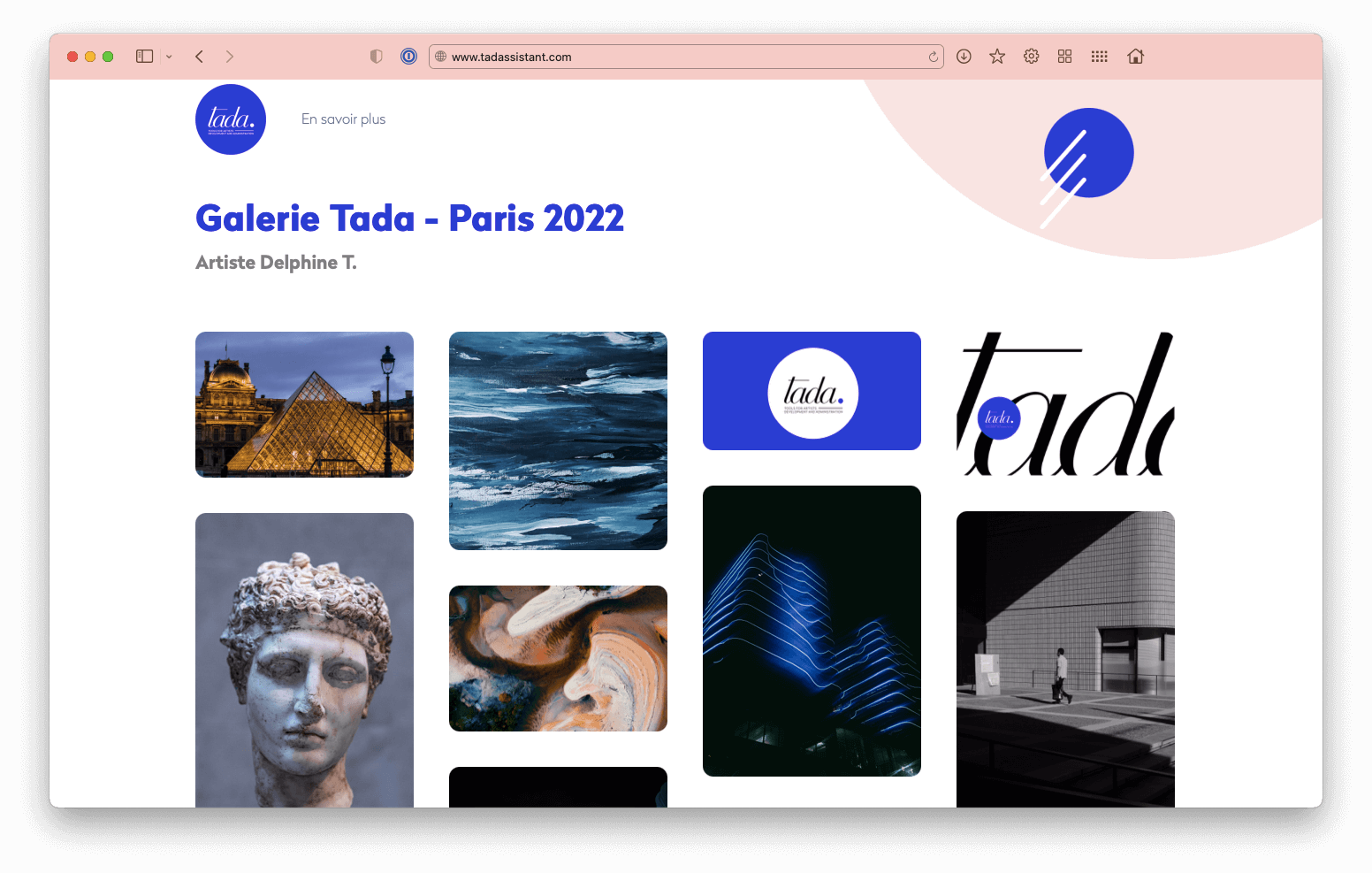Open browser settings gear
Screen dimensions: 1372x873
tap(1031, 57)
